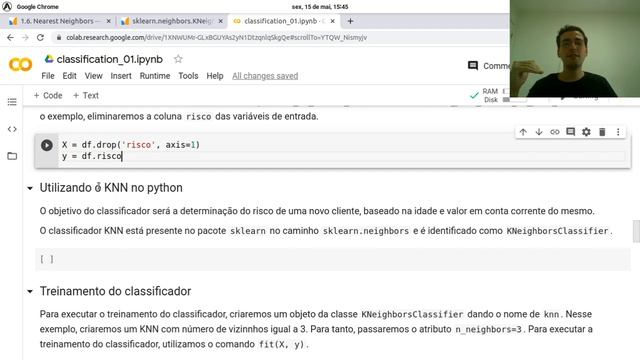Open the Comment button icon
This screenshot has width=640, height=360.
[x=473, y=66]
